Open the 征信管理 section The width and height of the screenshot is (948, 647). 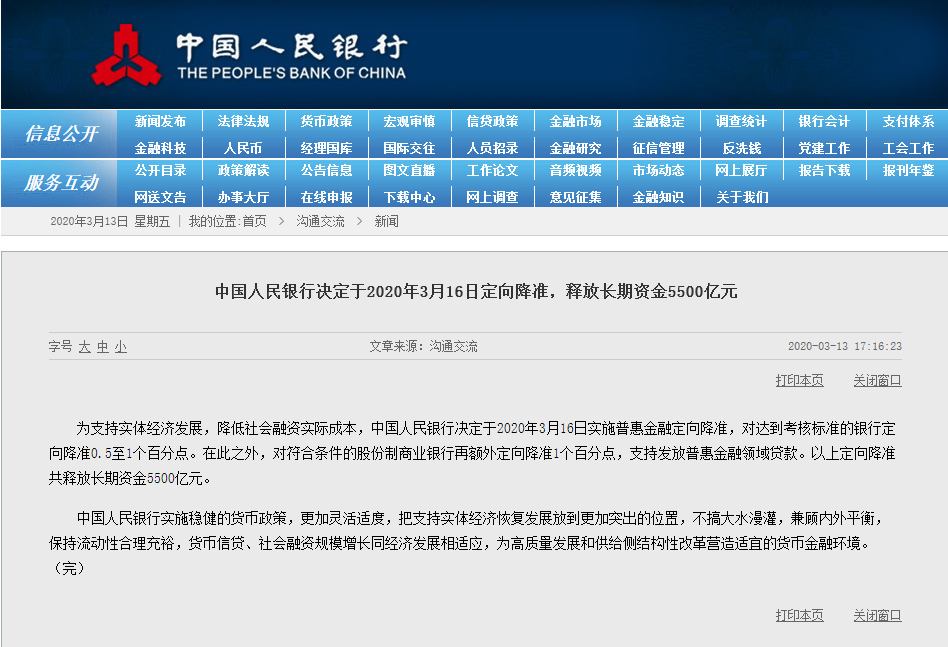point(660,146)
